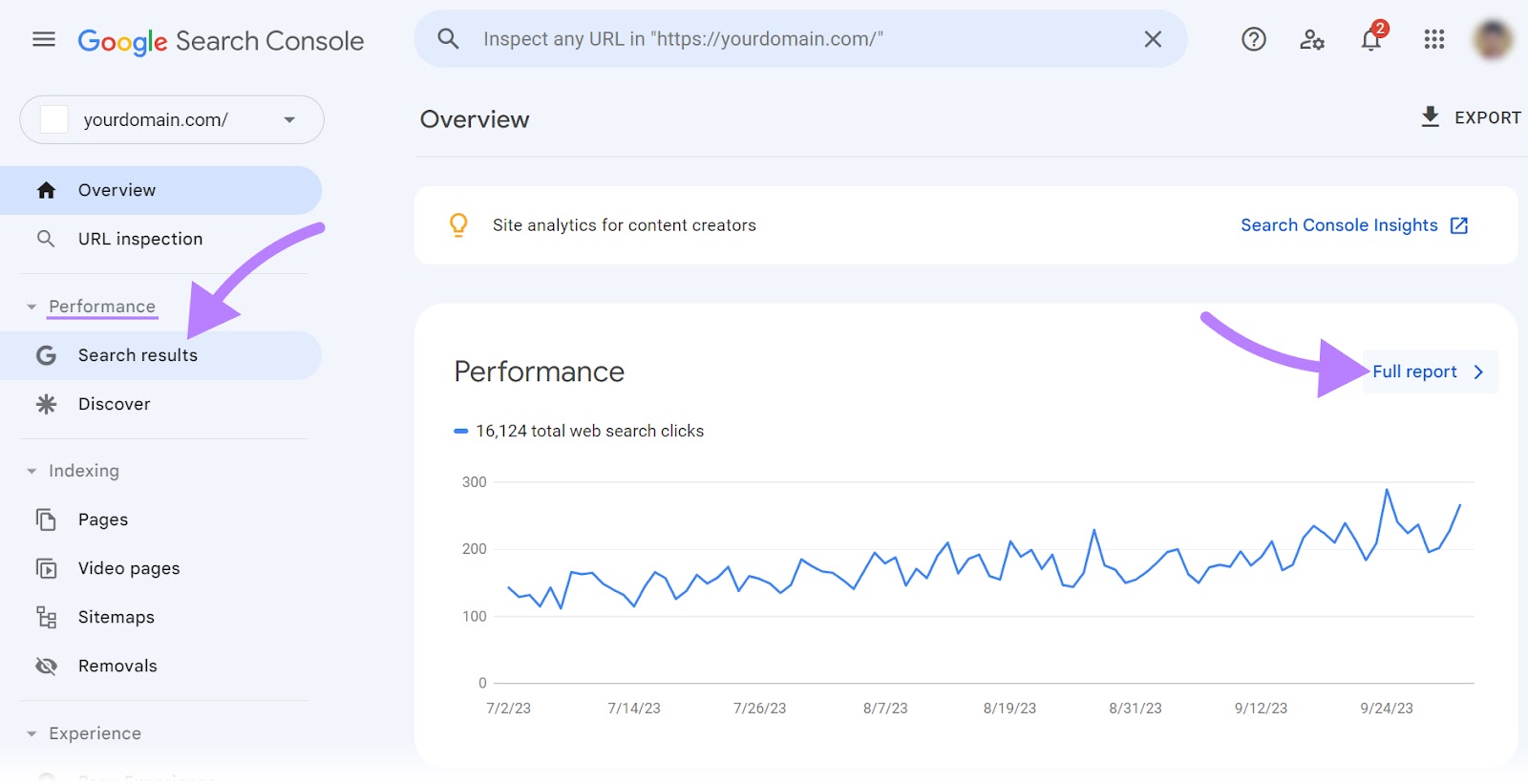Click the search magnifier icon in URL bar

pos(448,39)
